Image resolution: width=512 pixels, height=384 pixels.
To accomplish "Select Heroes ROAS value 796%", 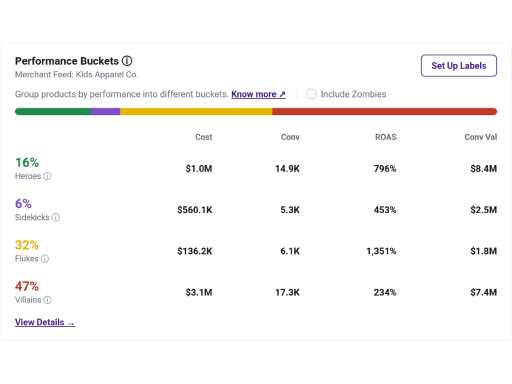I will click(385, 169).
